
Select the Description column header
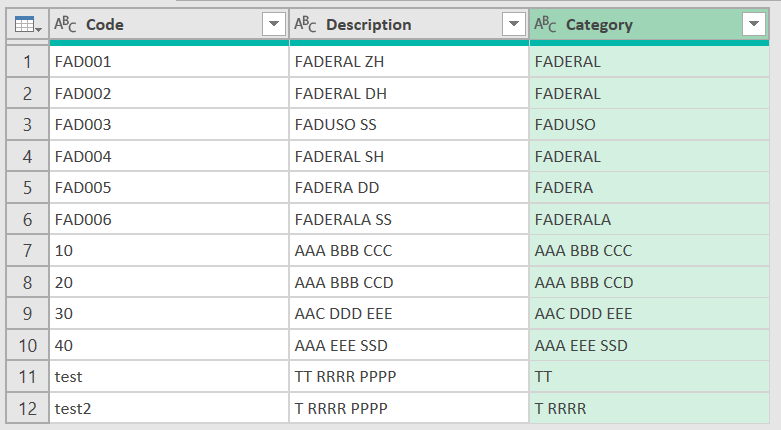(x=409, y=24)
